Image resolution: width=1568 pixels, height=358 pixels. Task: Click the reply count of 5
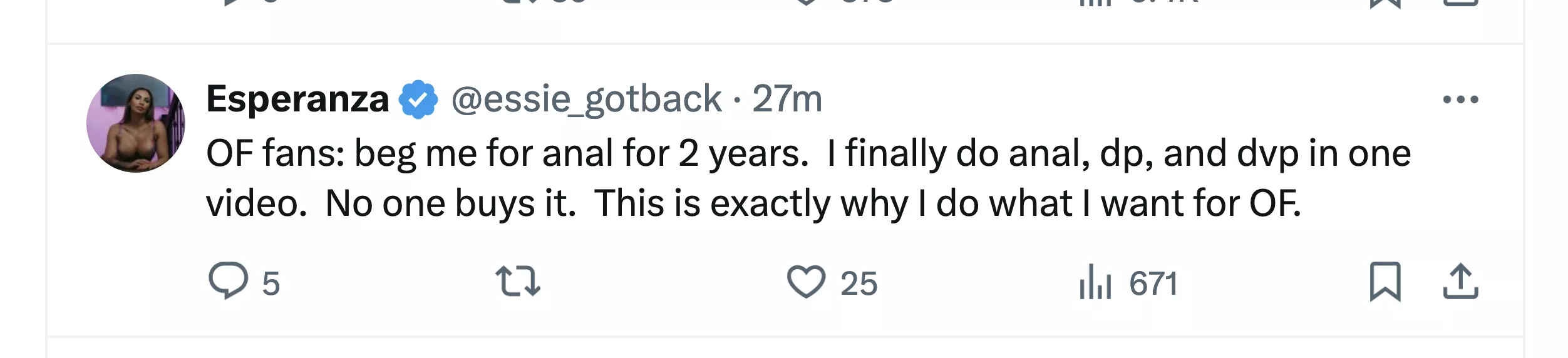(271, 284)
